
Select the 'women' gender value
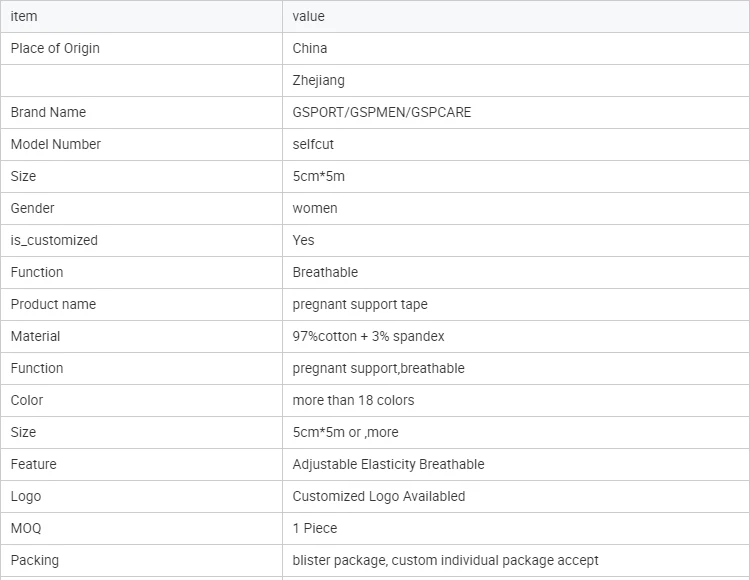point(315,208)
